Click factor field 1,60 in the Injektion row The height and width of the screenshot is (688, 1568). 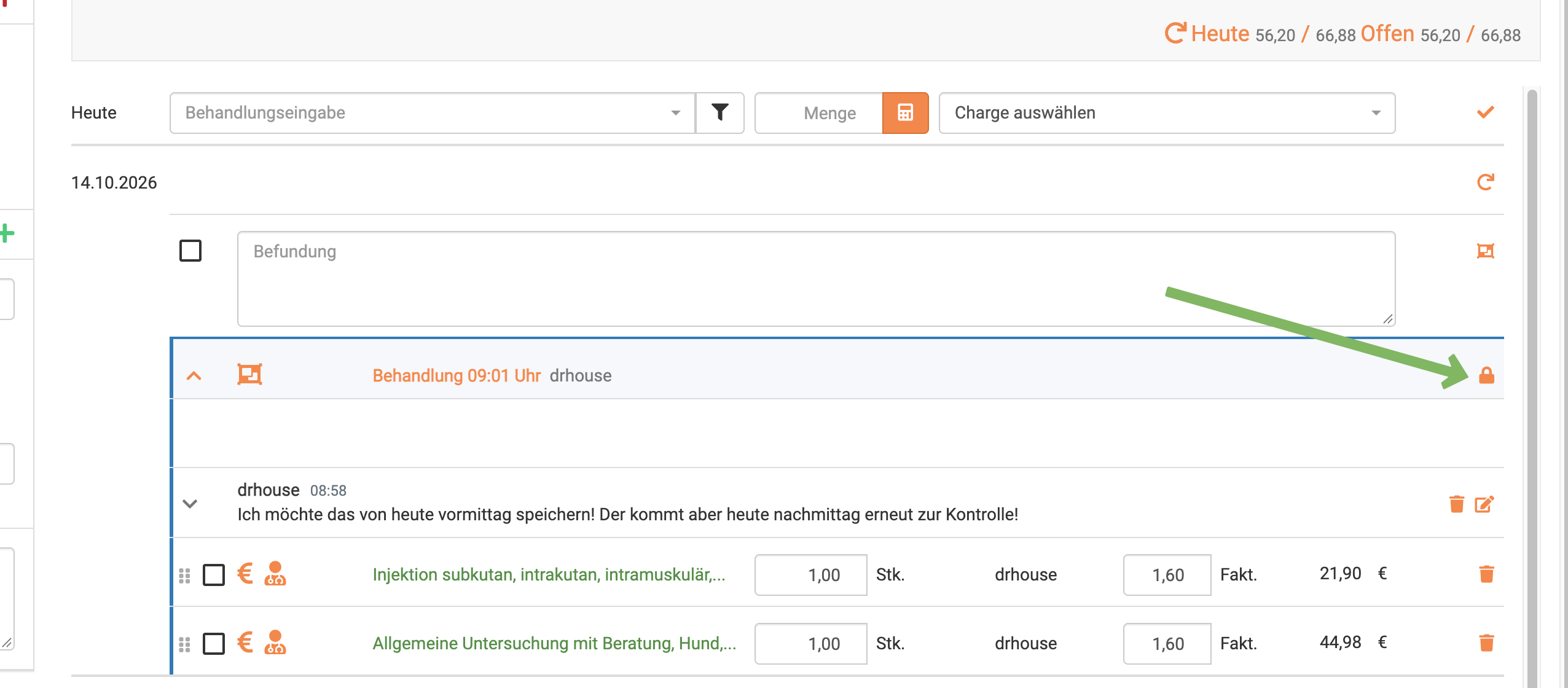(x=1167, y=574)
